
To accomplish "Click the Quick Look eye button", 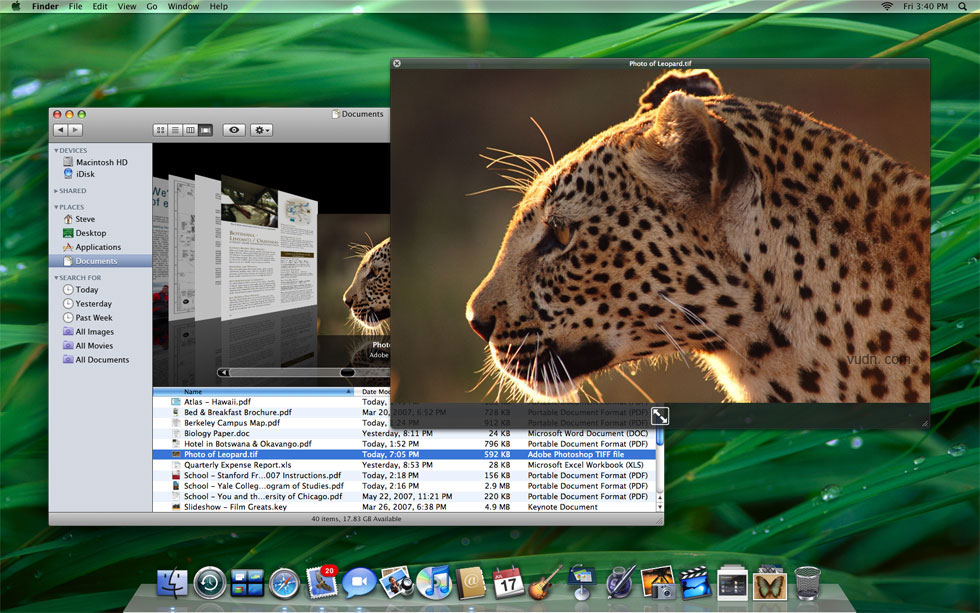I will [x=234, y=130].
